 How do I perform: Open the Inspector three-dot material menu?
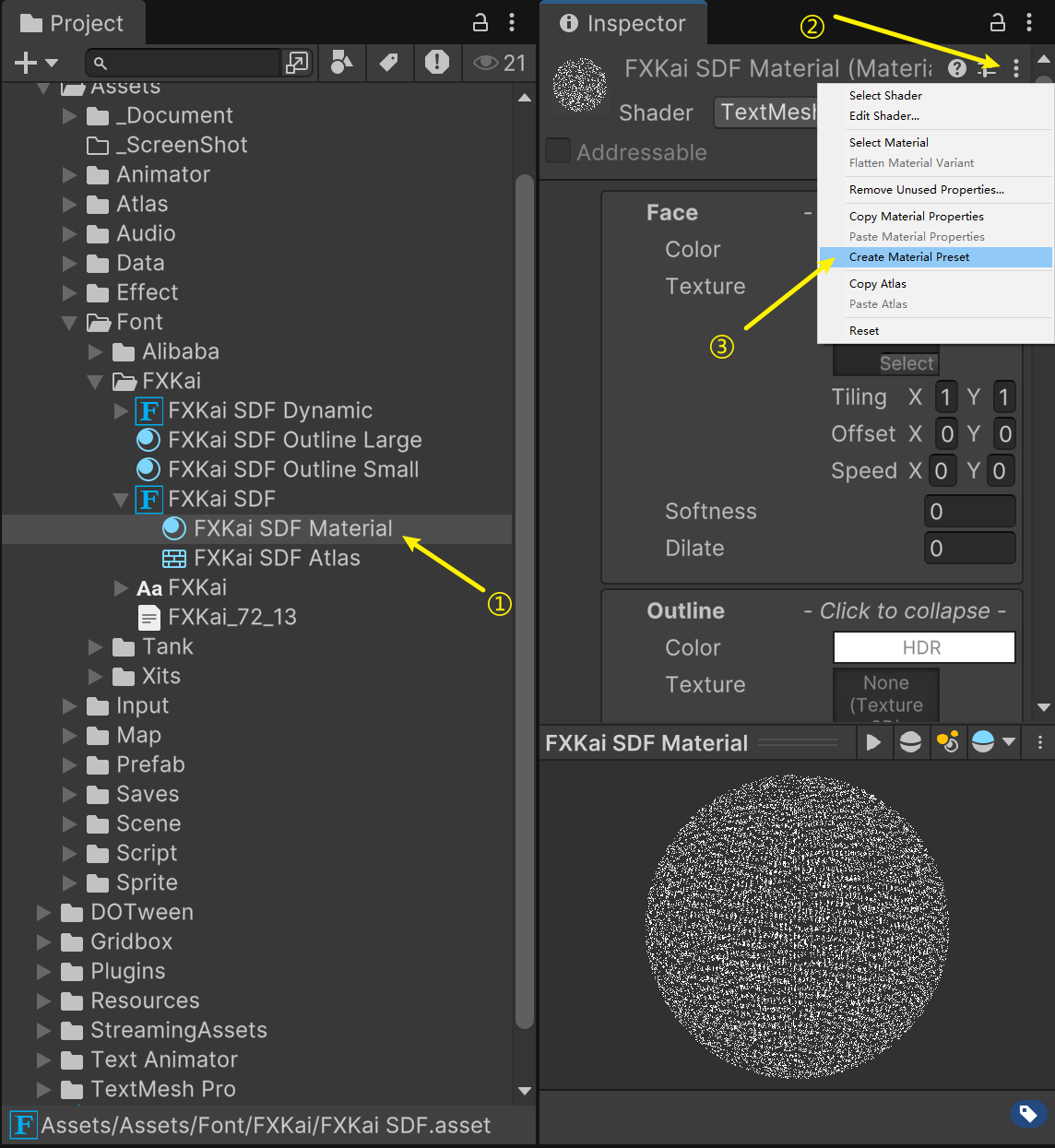(x=1016, y=68)
